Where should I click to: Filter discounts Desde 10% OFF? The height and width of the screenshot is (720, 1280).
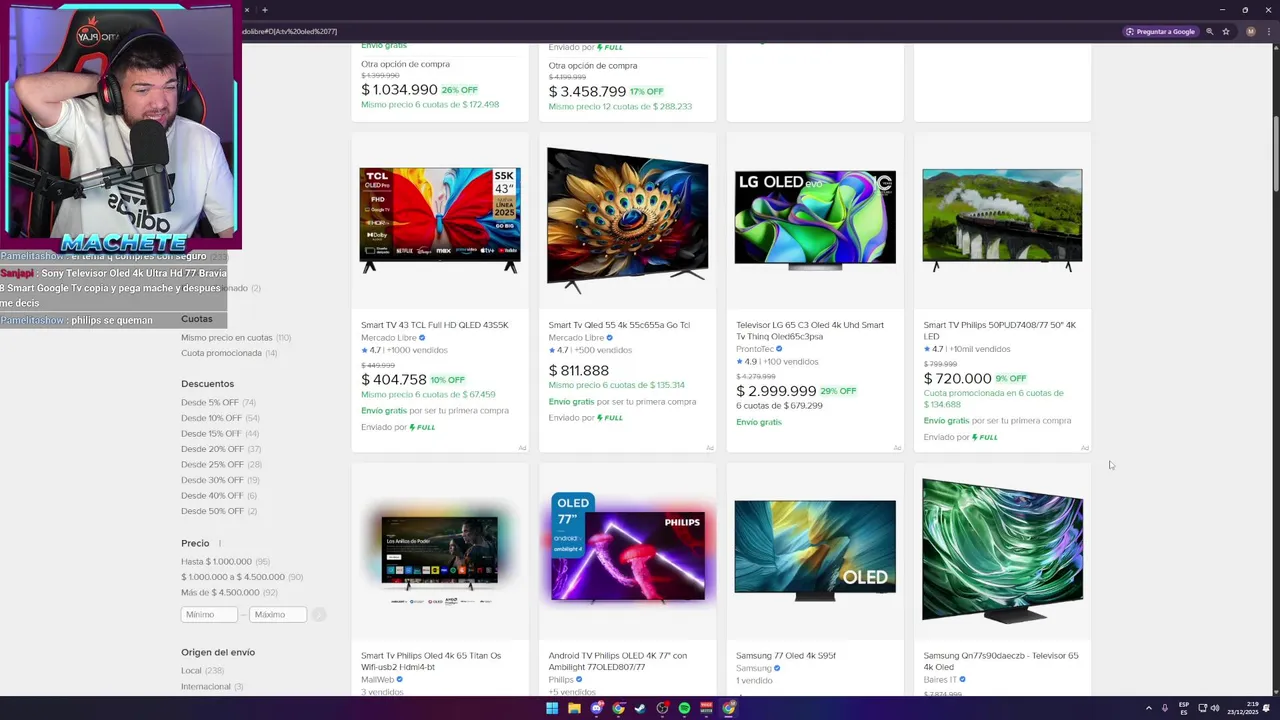tap(220, 418)
